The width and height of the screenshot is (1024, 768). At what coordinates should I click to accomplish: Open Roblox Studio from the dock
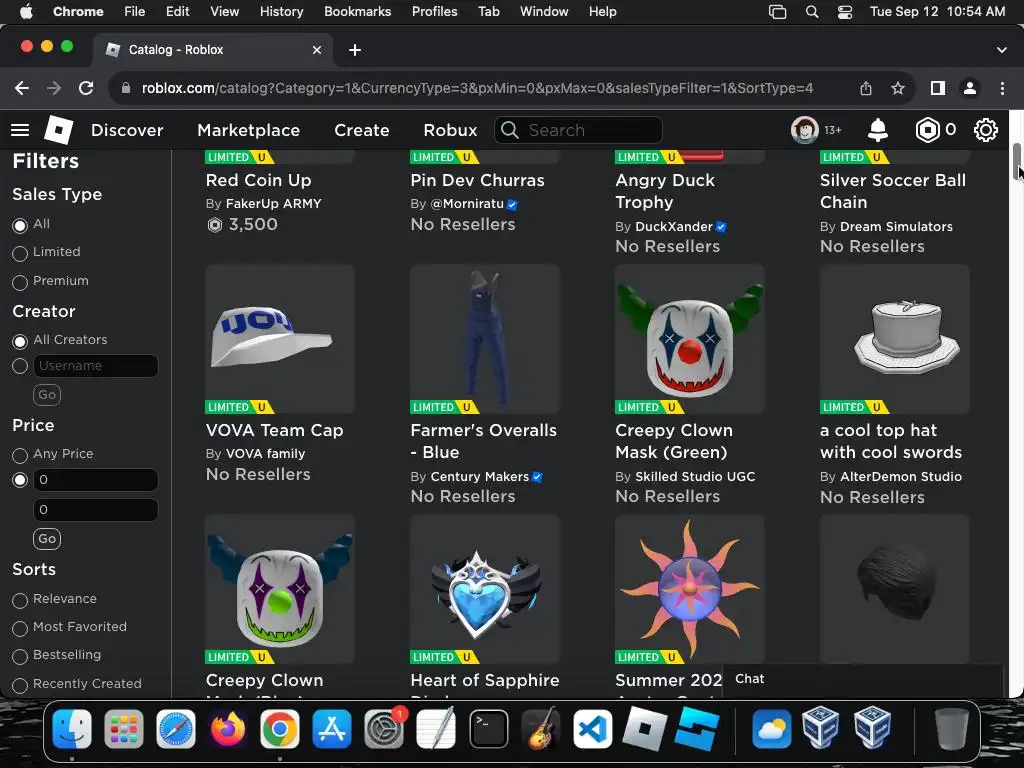(697, 729)
